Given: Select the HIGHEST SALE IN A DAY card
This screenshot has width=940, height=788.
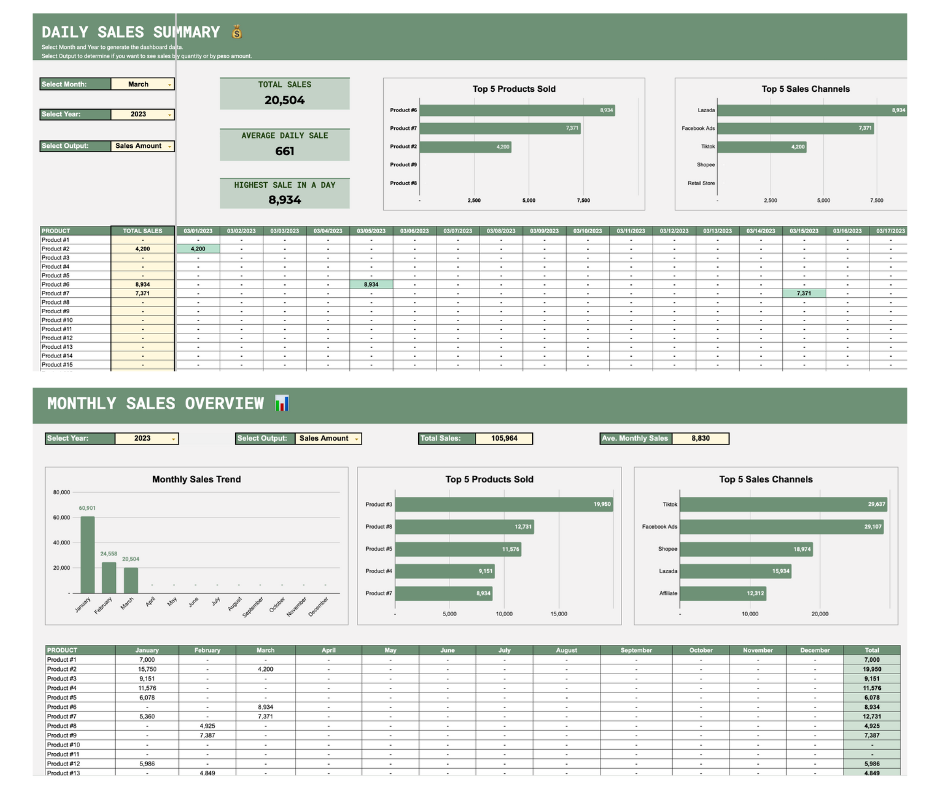Looking at the screenshot, I should tap(285, 193).
